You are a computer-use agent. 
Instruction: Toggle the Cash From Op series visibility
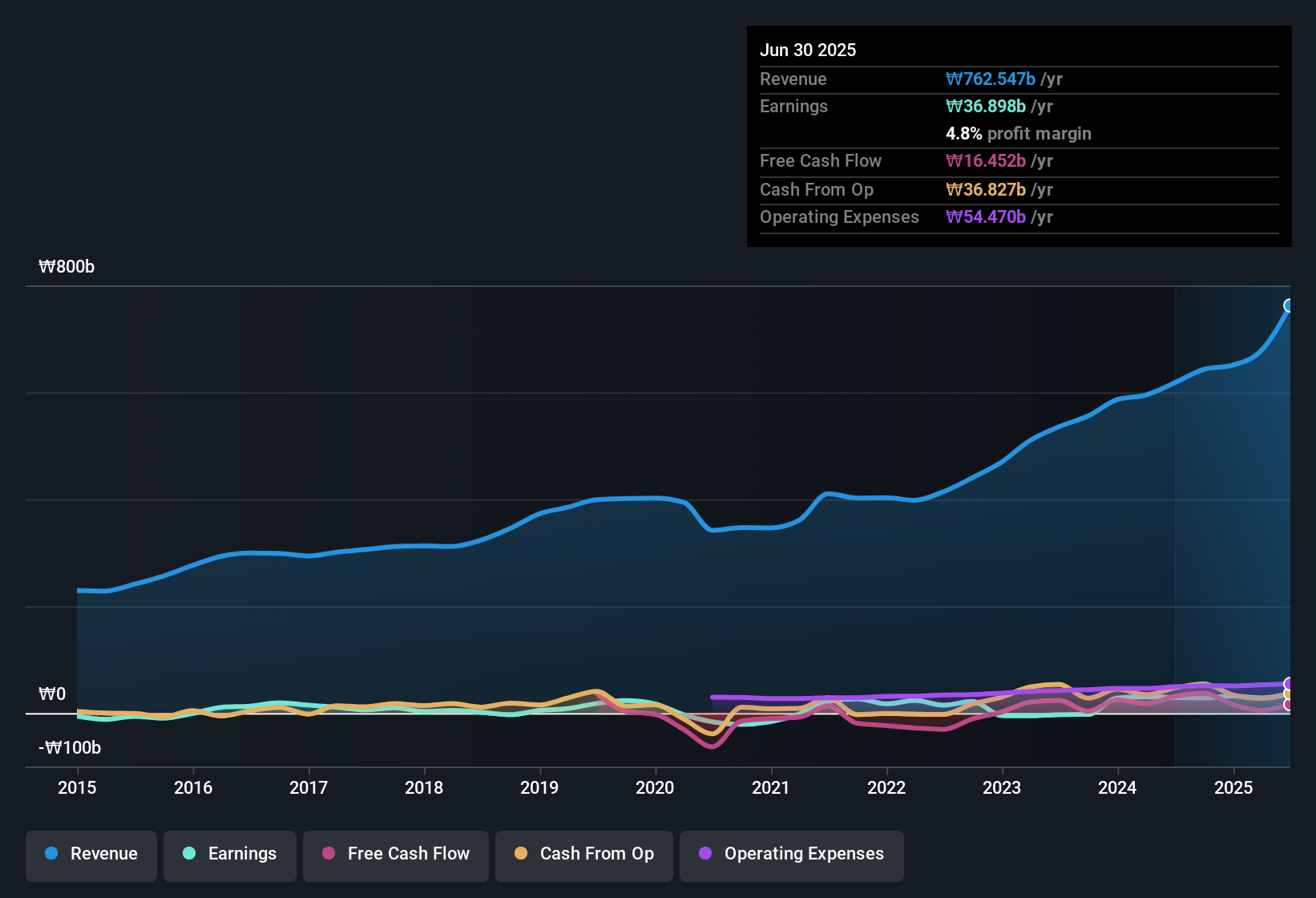(583, 854)
